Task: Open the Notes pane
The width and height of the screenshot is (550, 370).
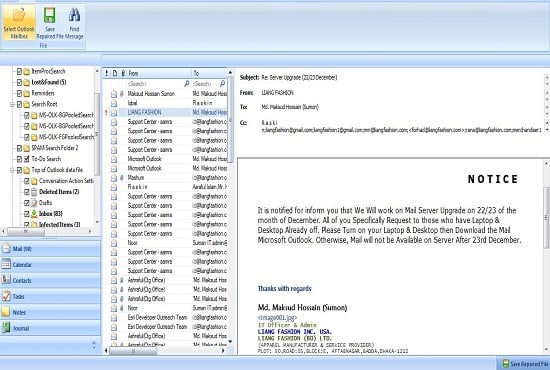Action: coord(50,312)
